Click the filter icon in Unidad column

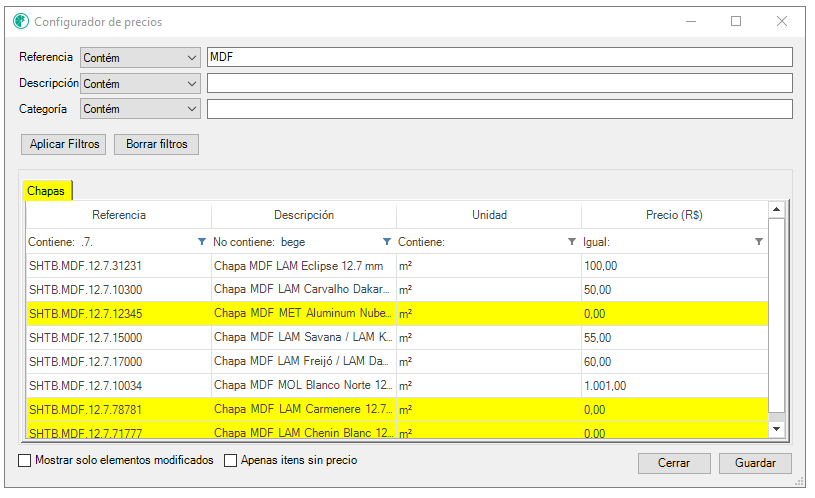tap(572, 242)
